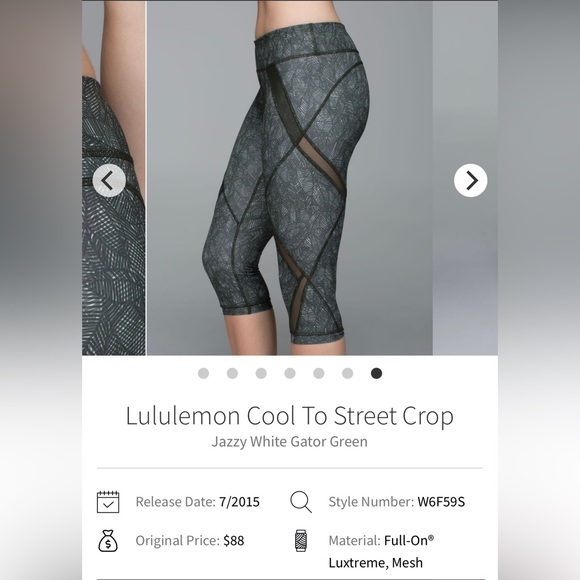The width and height of the screenshot is (580, 580).
Task: Click the material thread spool icon
Action: 301,540
